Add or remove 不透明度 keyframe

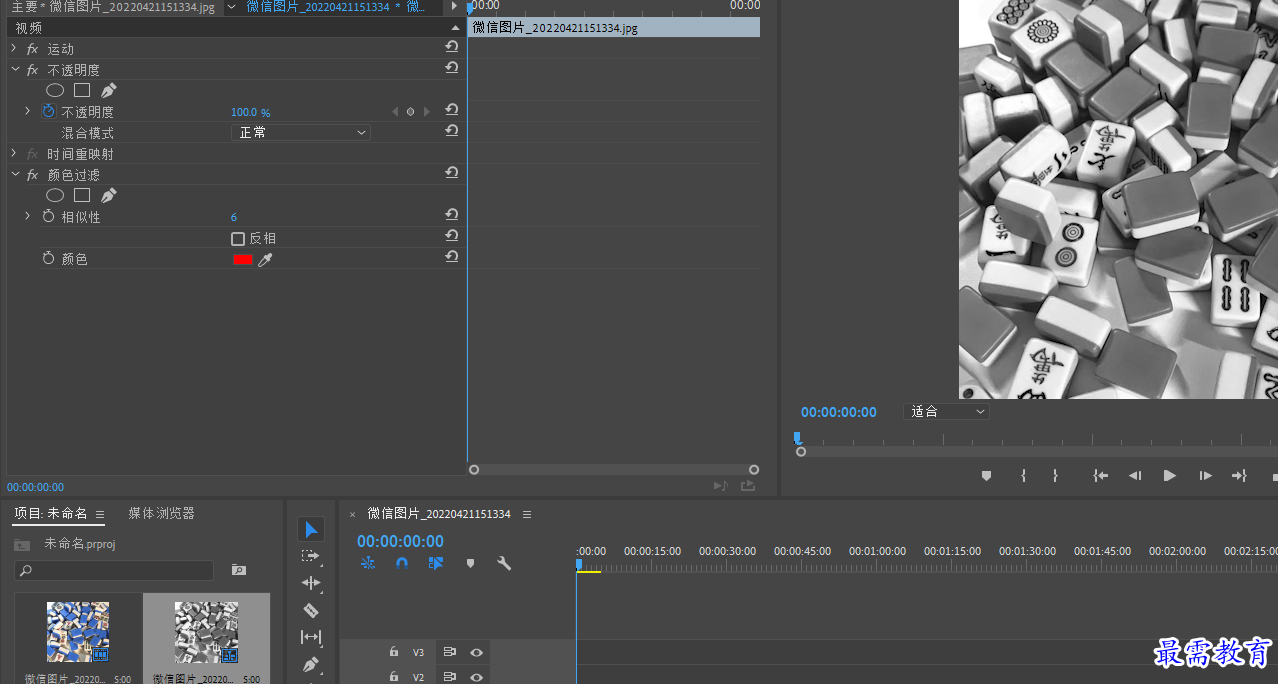(410, 112)
